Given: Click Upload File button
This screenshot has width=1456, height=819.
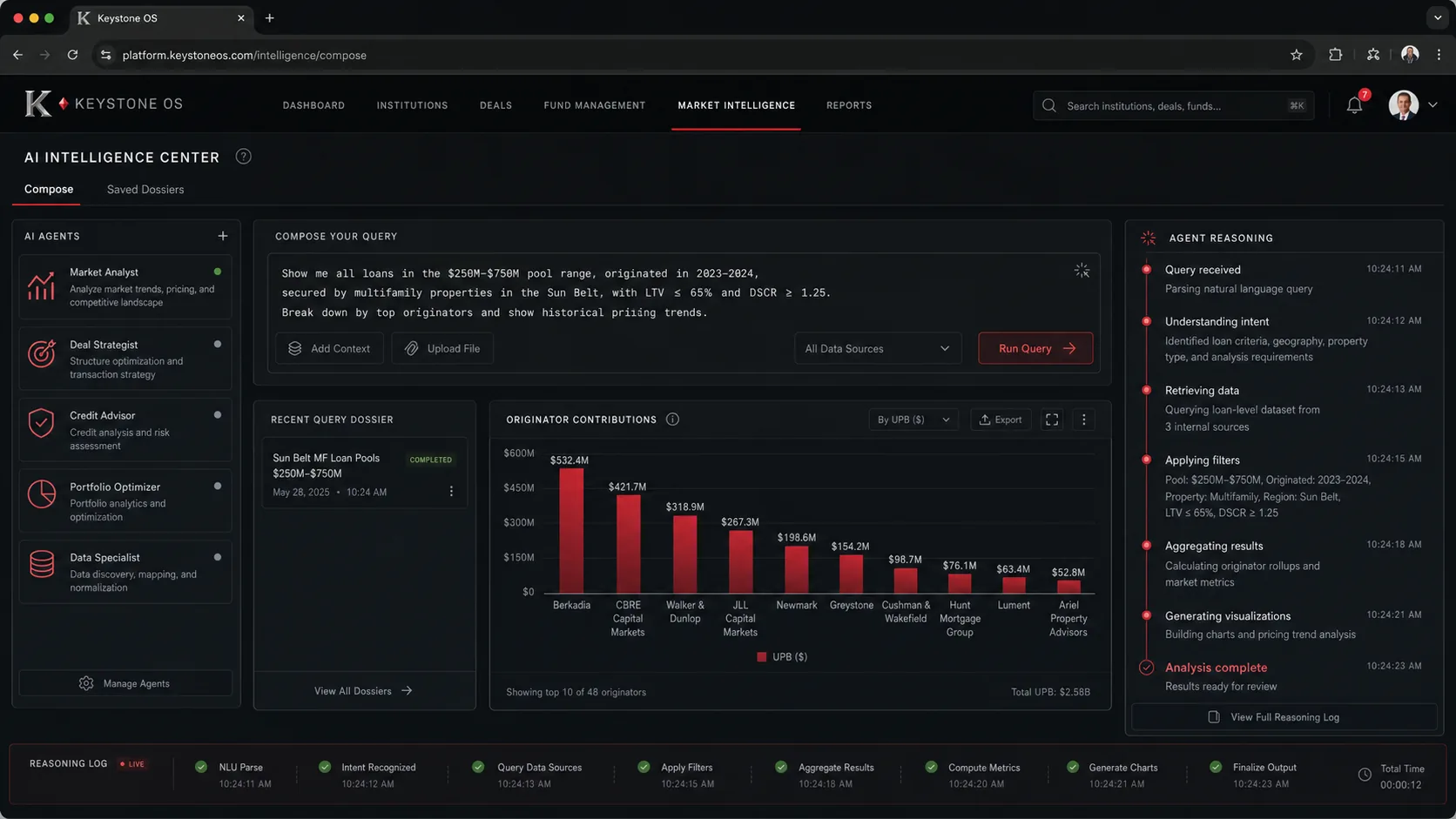Looking at the screenshot, I should [x=442, y=348].
